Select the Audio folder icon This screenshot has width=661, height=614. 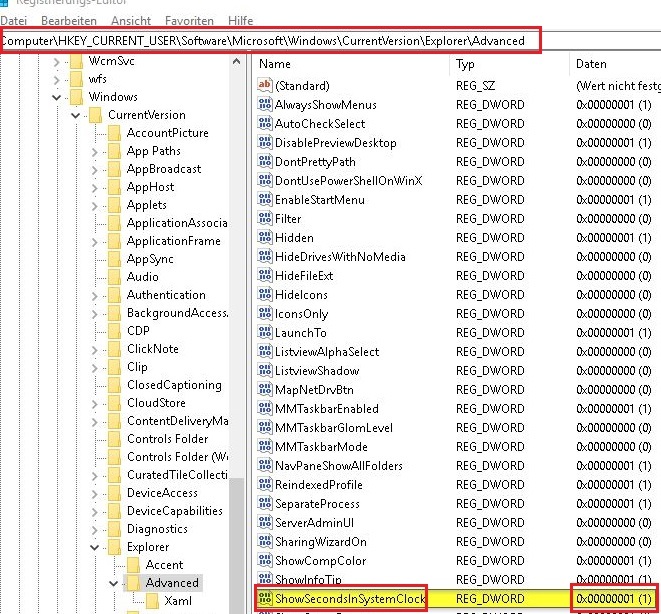[114, 277]
